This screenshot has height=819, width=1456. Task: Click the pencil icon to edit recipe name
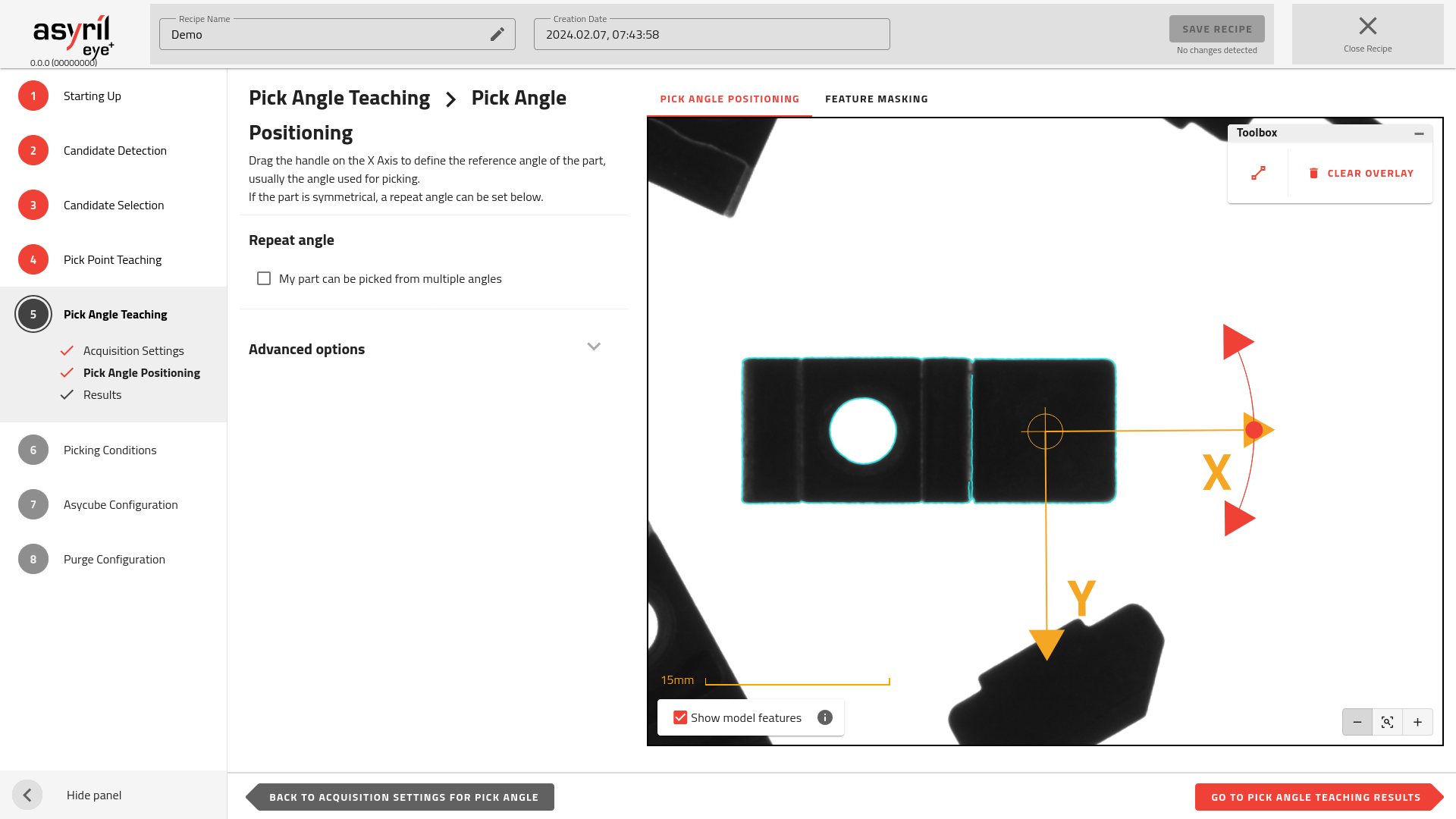click(x=497, y=34)
